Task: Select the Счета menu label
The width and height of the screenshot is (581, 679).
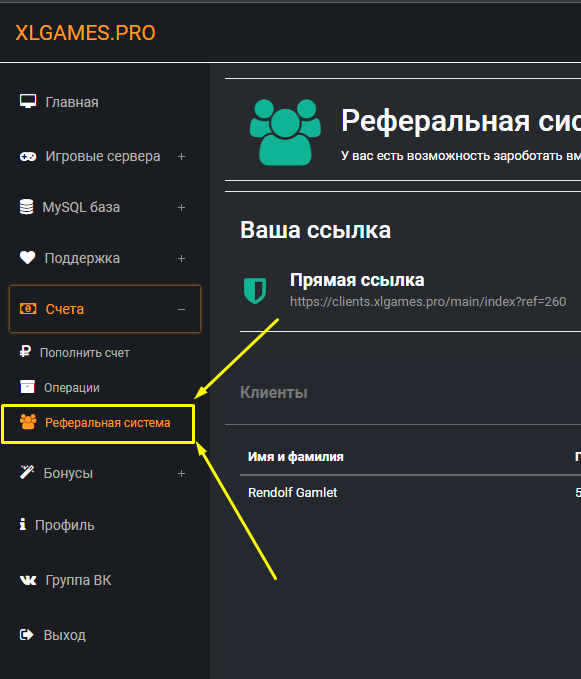Action: (65, 309)
